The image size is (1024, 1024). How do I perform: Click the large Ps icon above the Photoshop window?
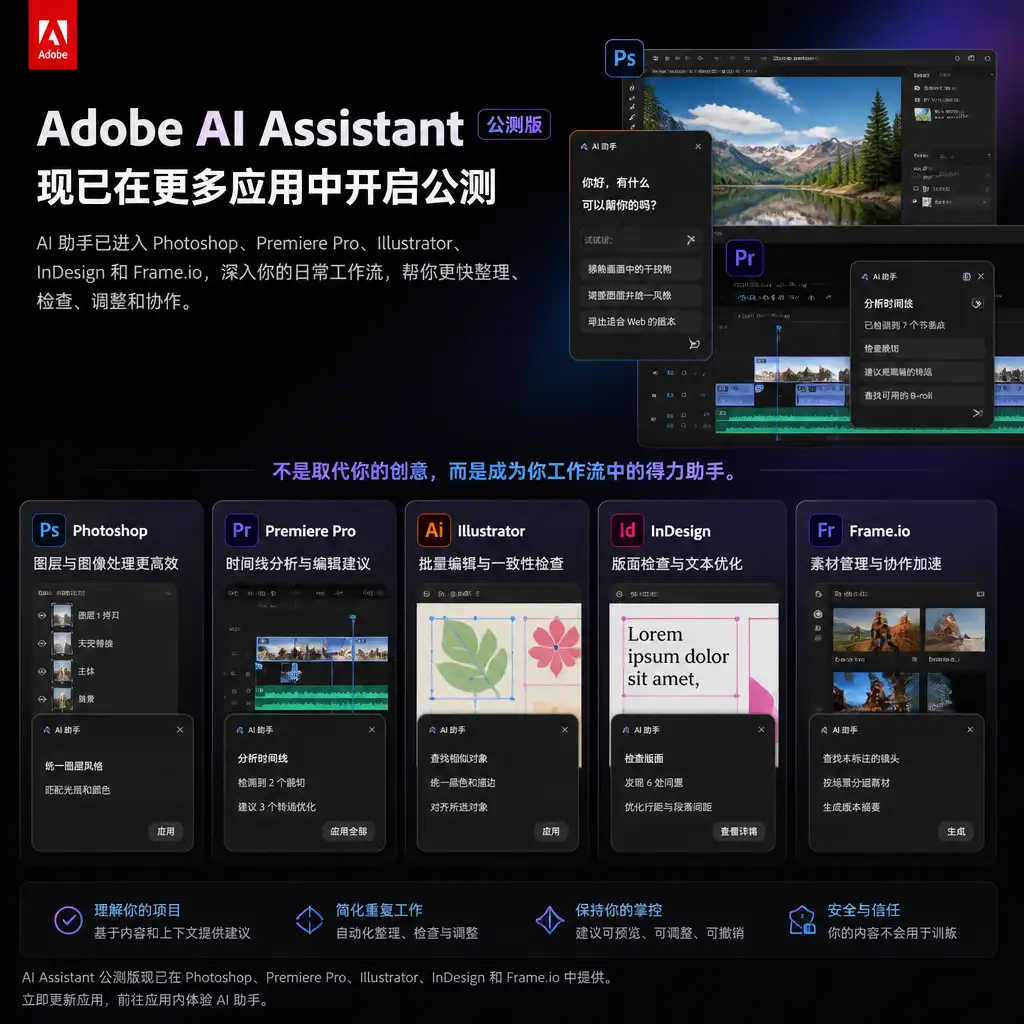[x=624, y=58]
